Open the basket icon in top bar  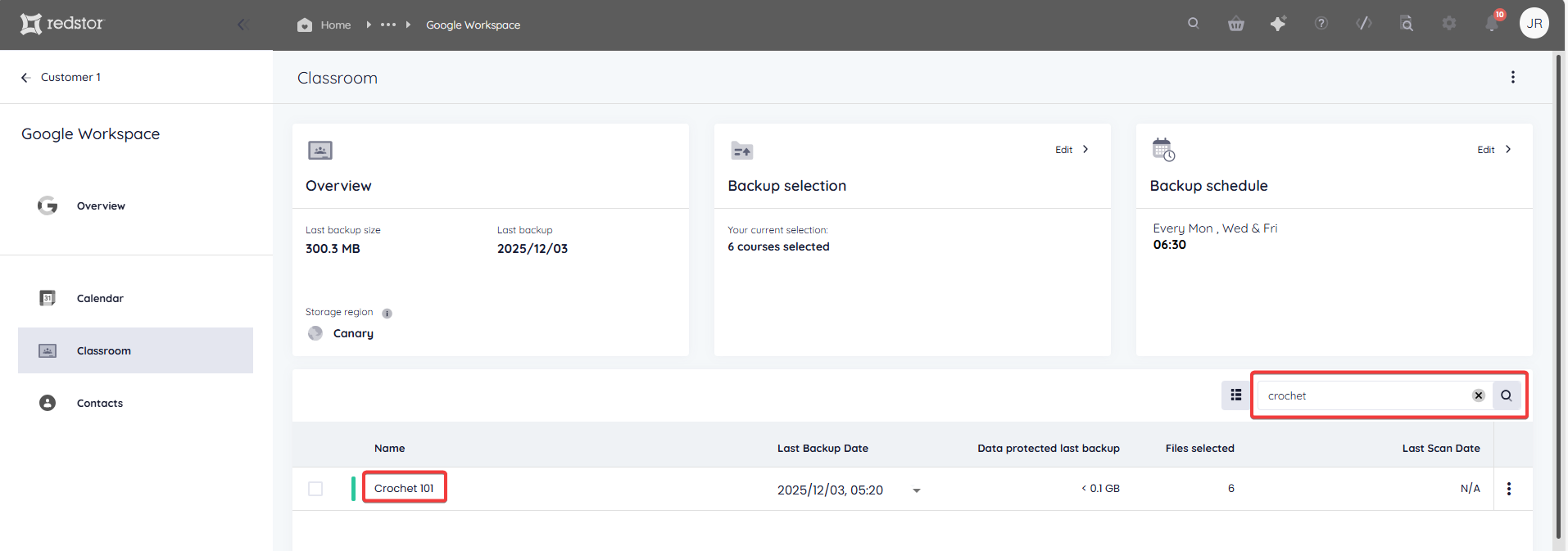pyautogui.click(x=1236, y=24)
